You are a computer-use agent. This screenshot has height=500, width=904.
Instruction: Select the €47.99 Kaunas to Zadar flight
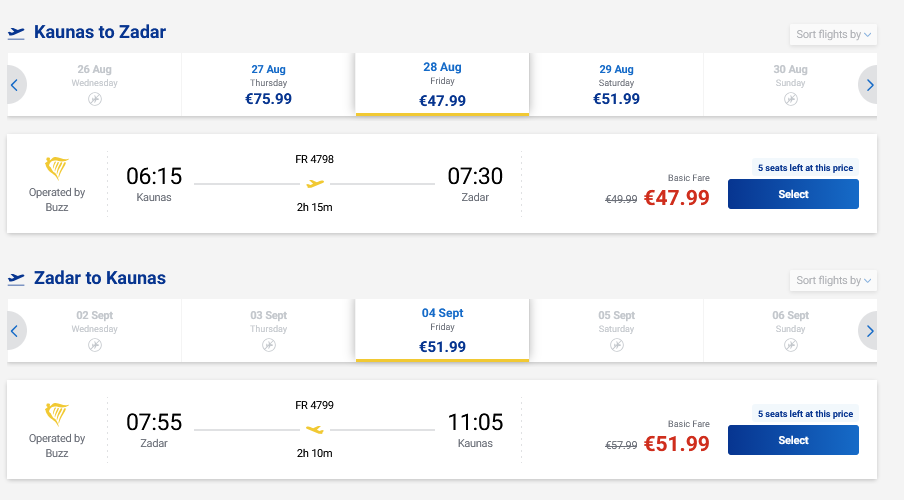[793, 194]
